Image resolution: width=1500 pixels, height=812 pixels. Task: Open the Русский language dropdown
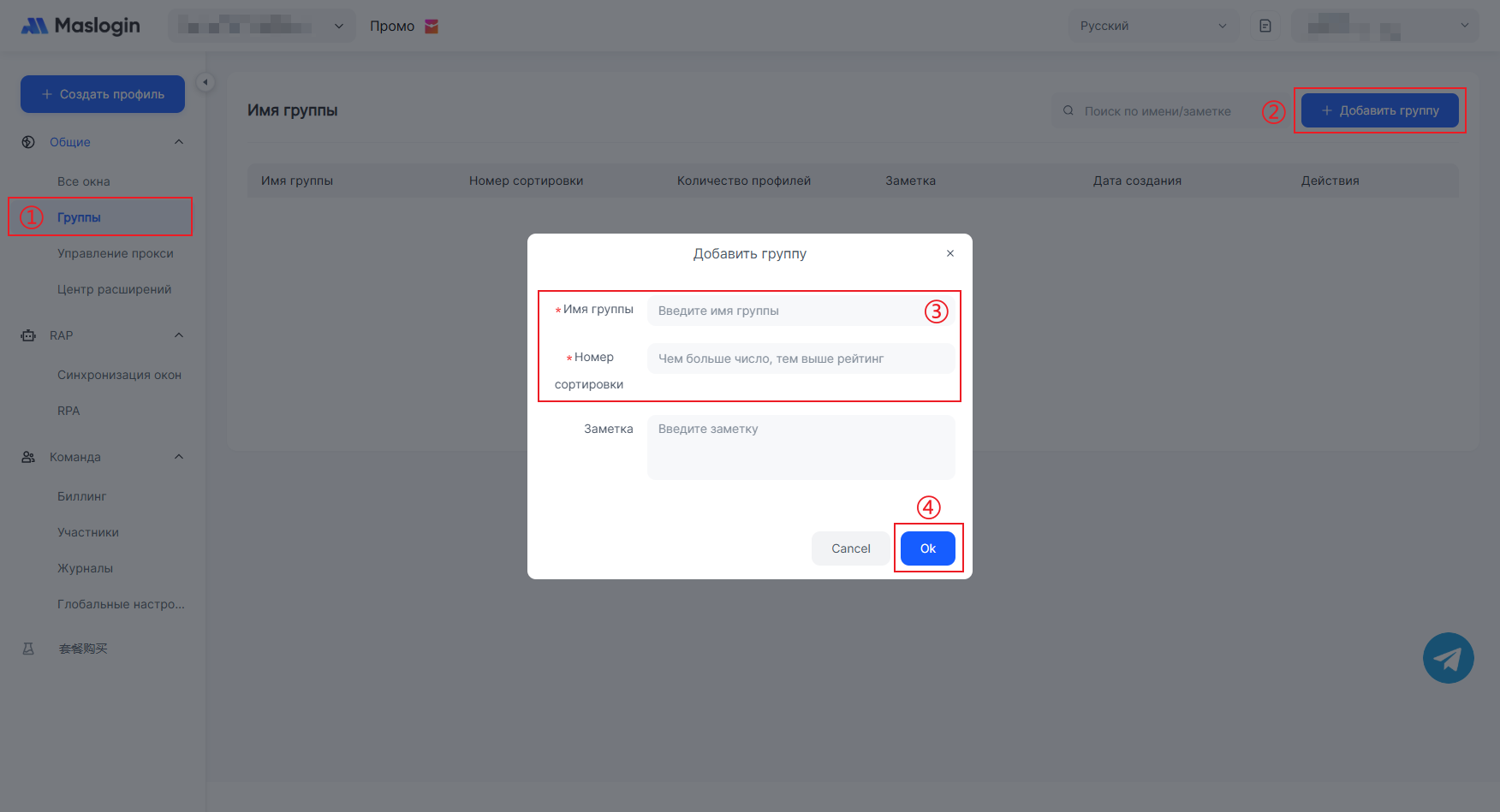(1152, 26)
